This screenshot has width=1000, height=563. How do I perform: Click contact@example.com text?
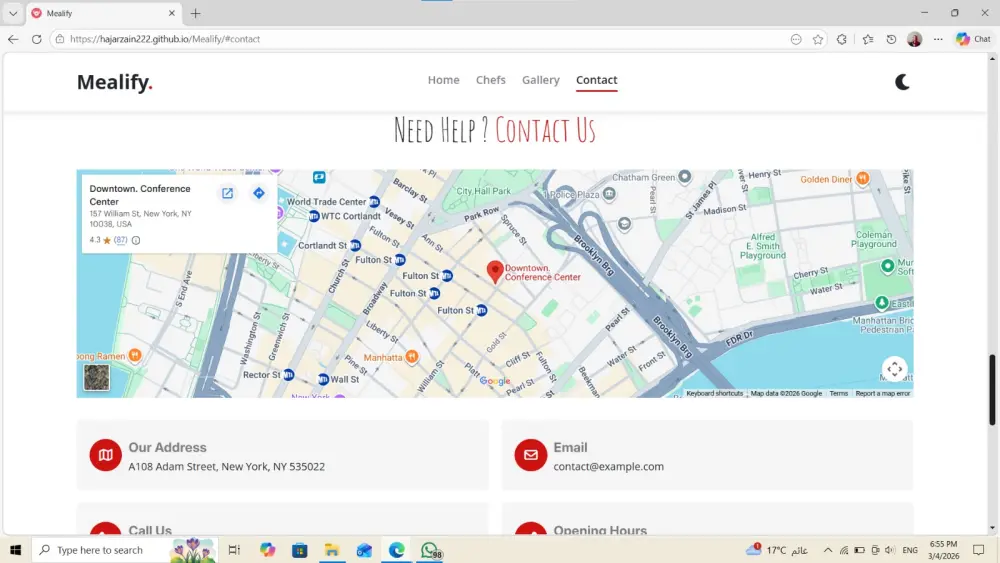click(x=608, y=466)
